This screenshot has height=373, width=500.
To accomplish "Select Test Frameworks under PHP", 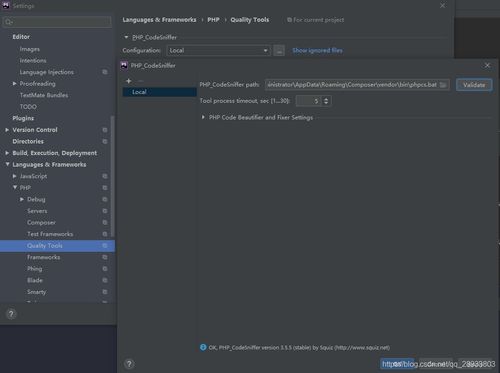I will point(50,234).
